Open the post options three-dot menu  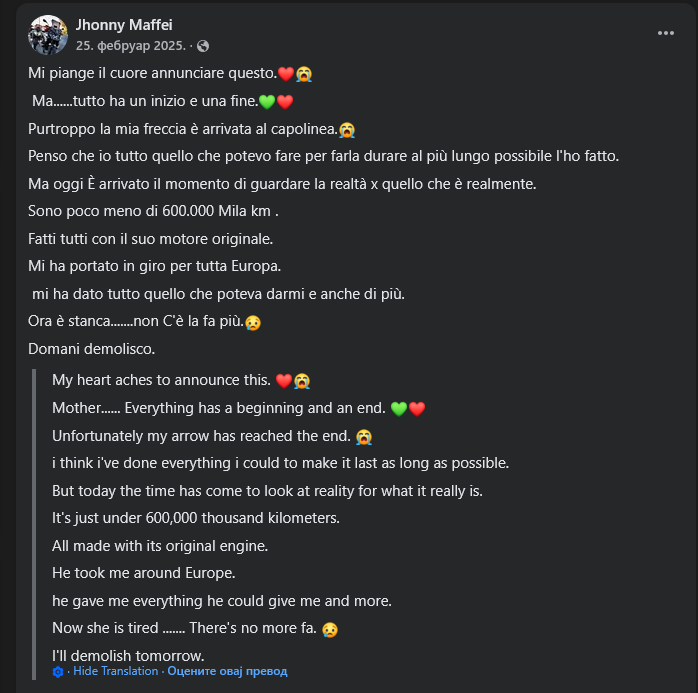click(x=665, y=33)
